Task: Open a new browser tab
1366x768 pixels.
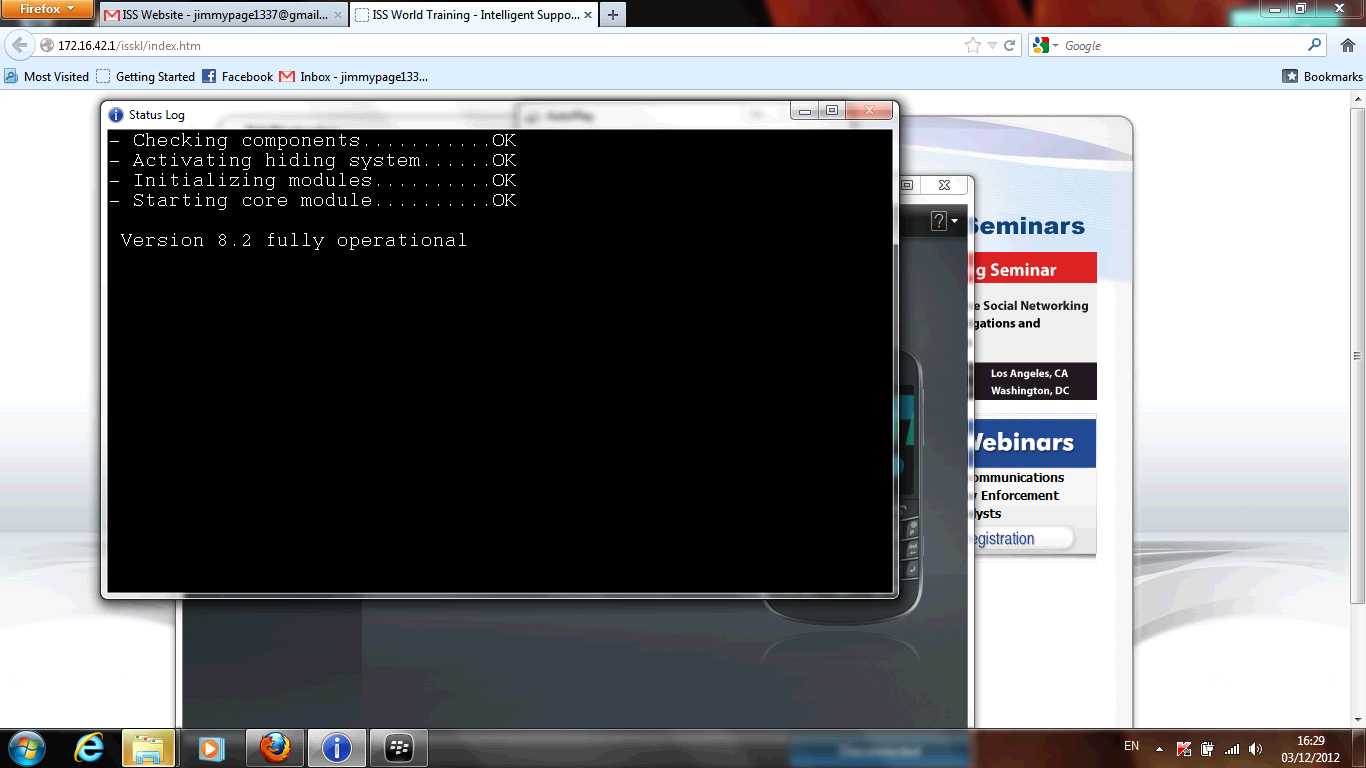Action: click(613, 15)
